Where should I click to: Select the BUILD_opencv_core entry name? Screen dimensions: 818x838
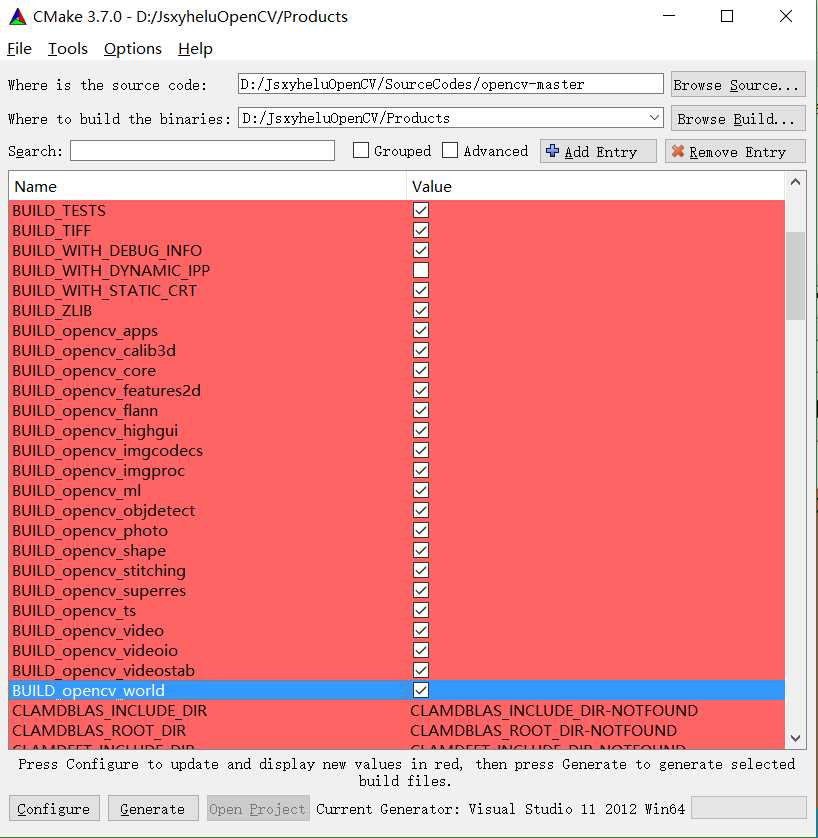click(84, 370)
